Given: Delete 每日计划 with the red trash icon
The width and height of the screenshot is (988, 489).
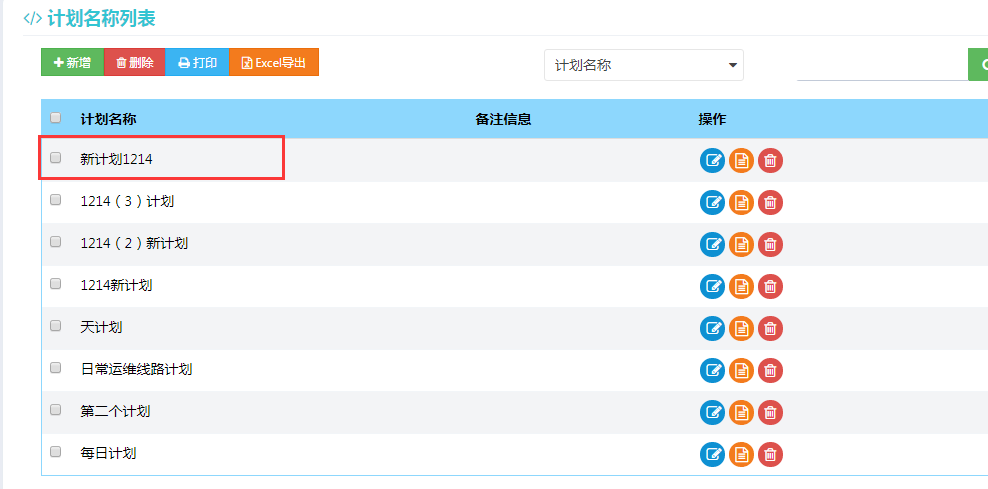Looking at the screenshot, I should click(770, 455).
